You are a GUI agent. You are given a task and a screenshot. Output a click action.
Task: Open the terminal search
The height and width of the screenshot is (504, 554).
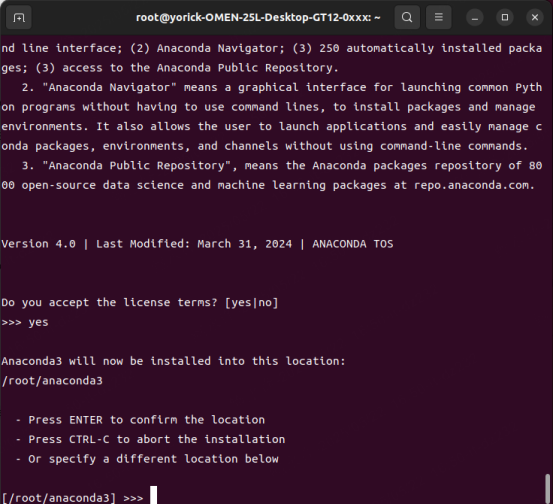pos(407,17)
